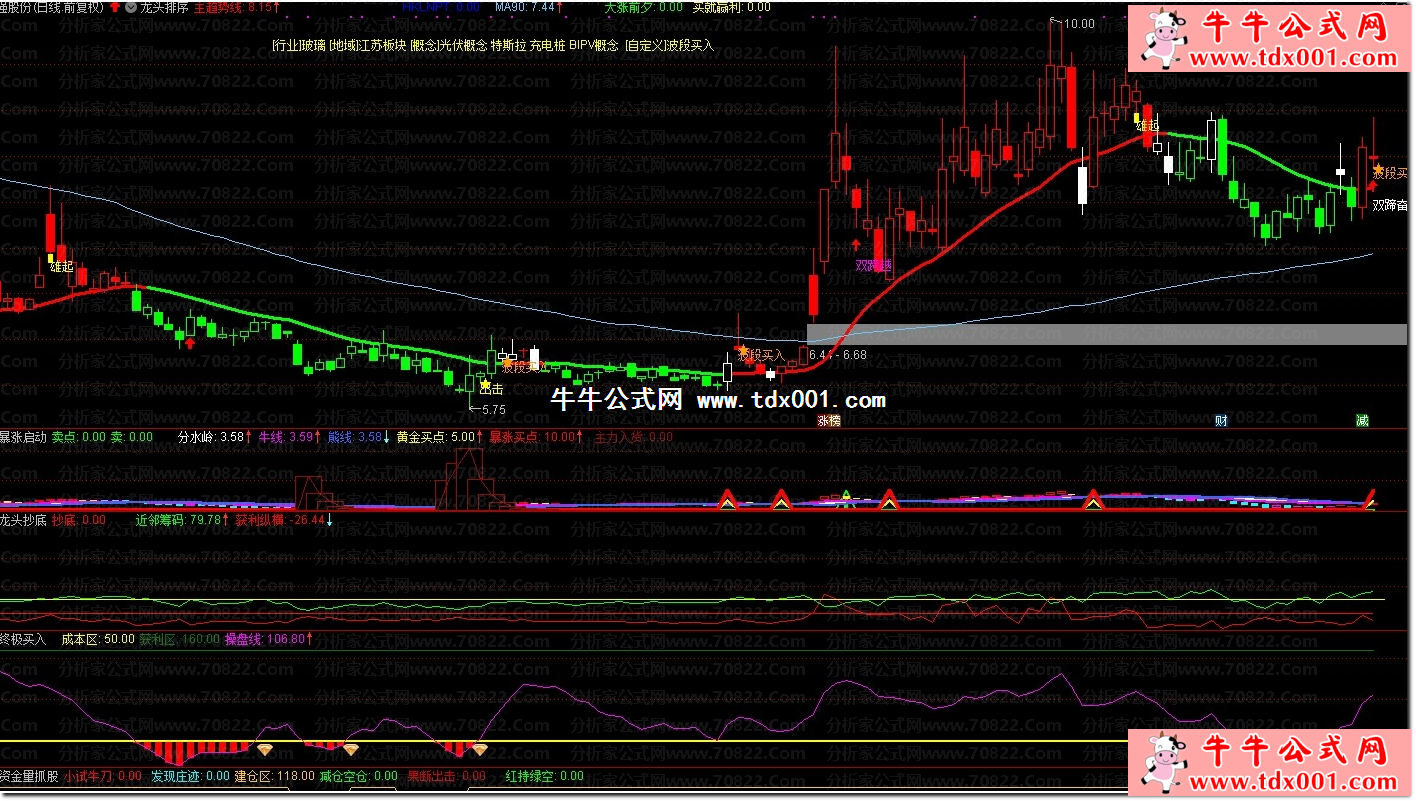Viewport: 1416px width, 801px height.
Task: Click the 涨榜 event marker on time axis
Action: pyautogui.click(x=829, y=421)
